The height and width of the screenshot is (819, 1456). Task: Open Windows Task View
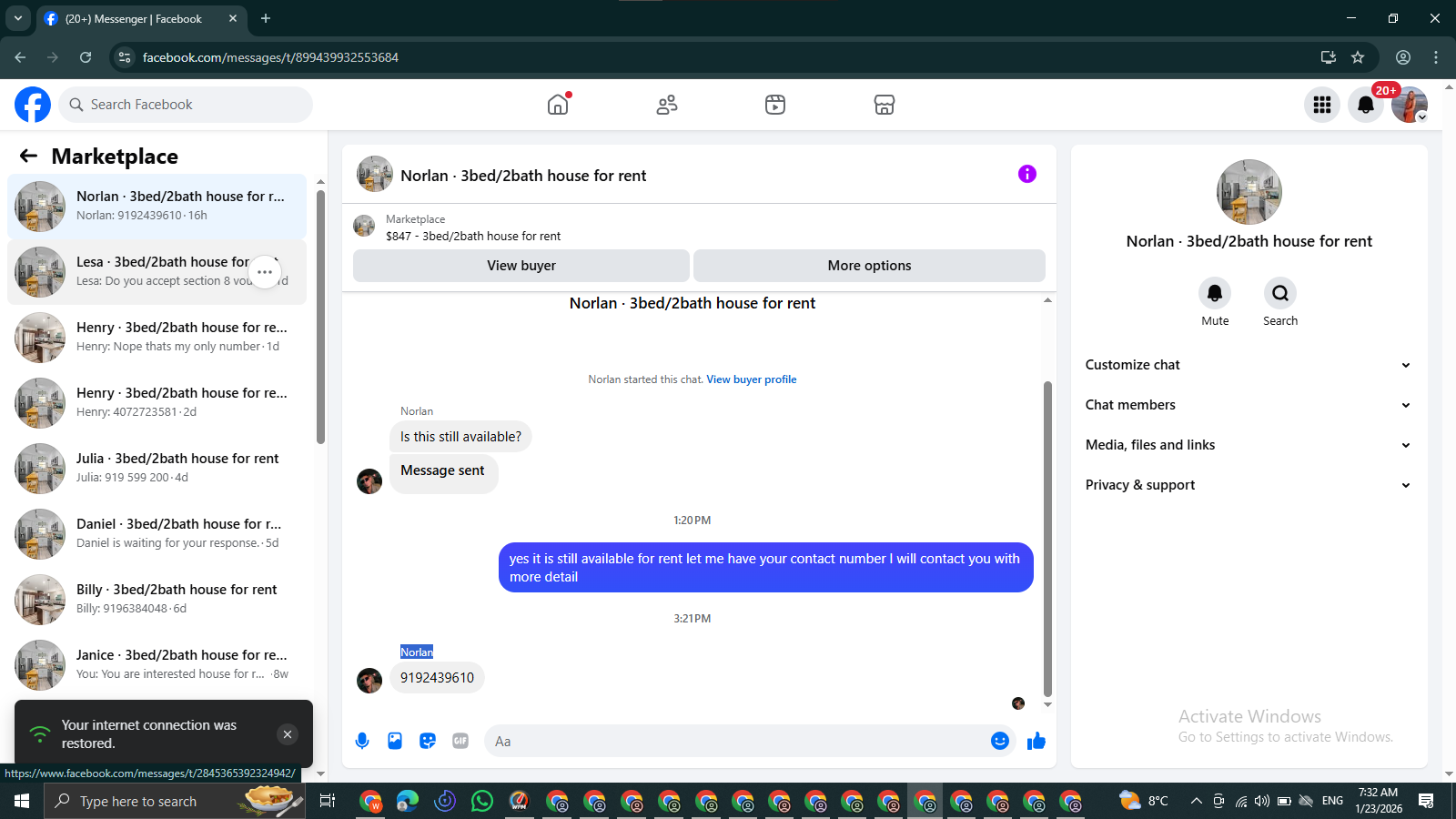pyautogui.click(x=328, y=801)
